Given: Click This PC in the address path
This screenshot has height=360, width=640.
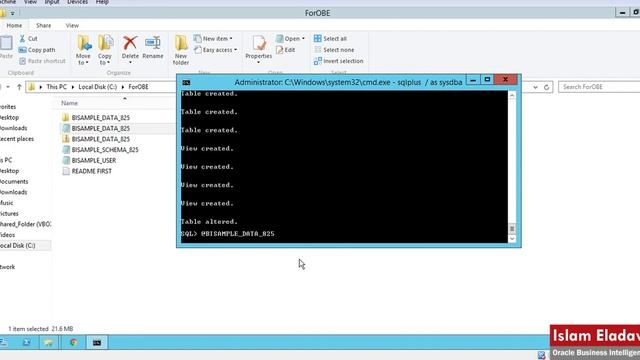Looking at the screenshot, I should pyautogui.click(x=56, y=87).
